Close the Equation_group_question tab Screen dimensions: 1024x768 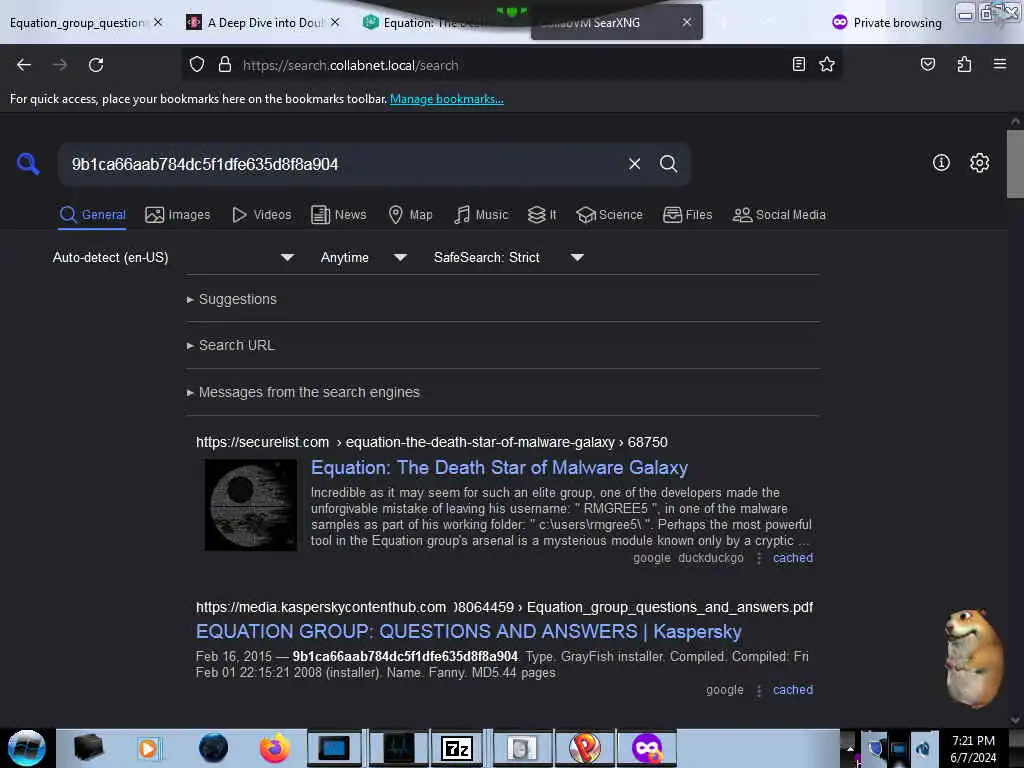[158, 22]
